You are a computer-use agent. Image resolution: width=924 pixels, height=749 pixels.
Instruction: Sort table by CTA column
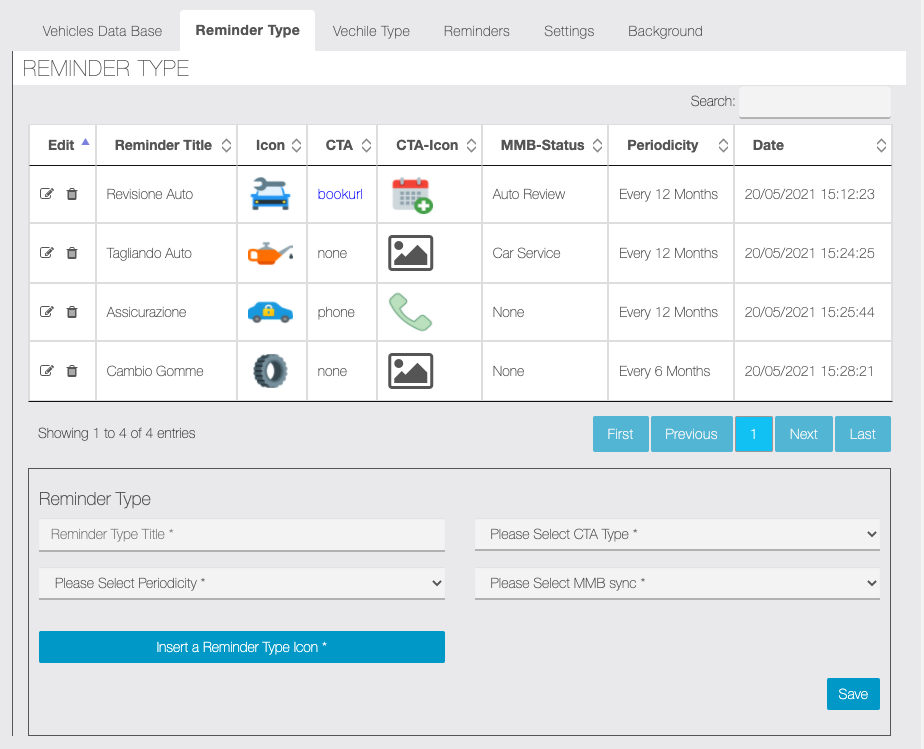tap(342, 145)
